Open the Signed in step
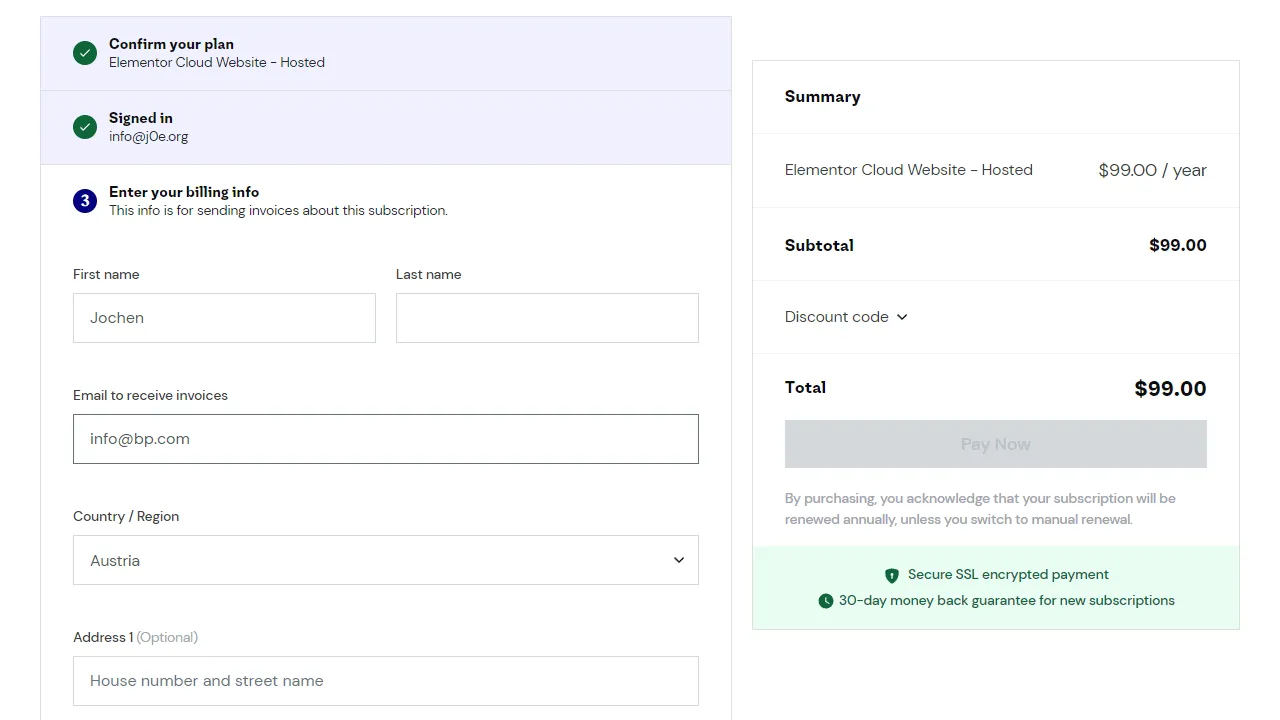The height and width of the screenshot is (720, 1280). click(386, 128)
